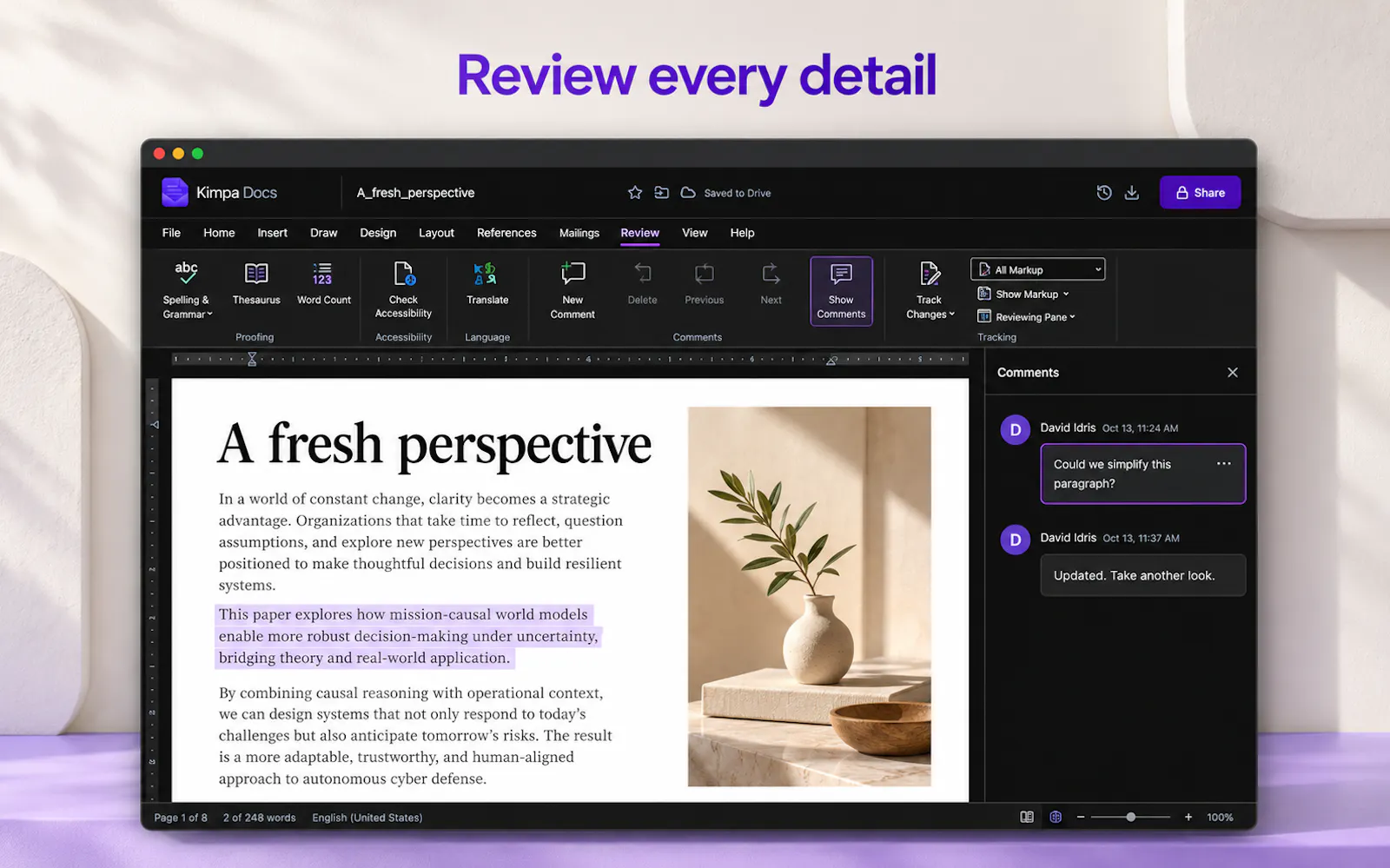
Task: Switch to the View tab
Action: click(695, 233)
